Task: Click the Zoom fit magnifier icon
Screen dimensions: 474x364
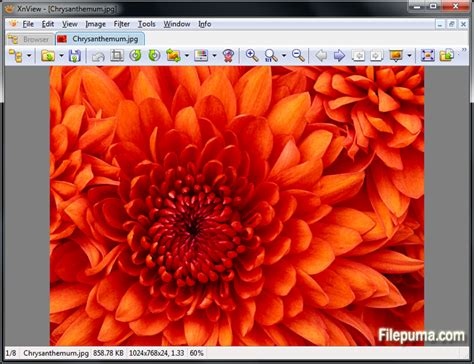Action: pos(271,55)
